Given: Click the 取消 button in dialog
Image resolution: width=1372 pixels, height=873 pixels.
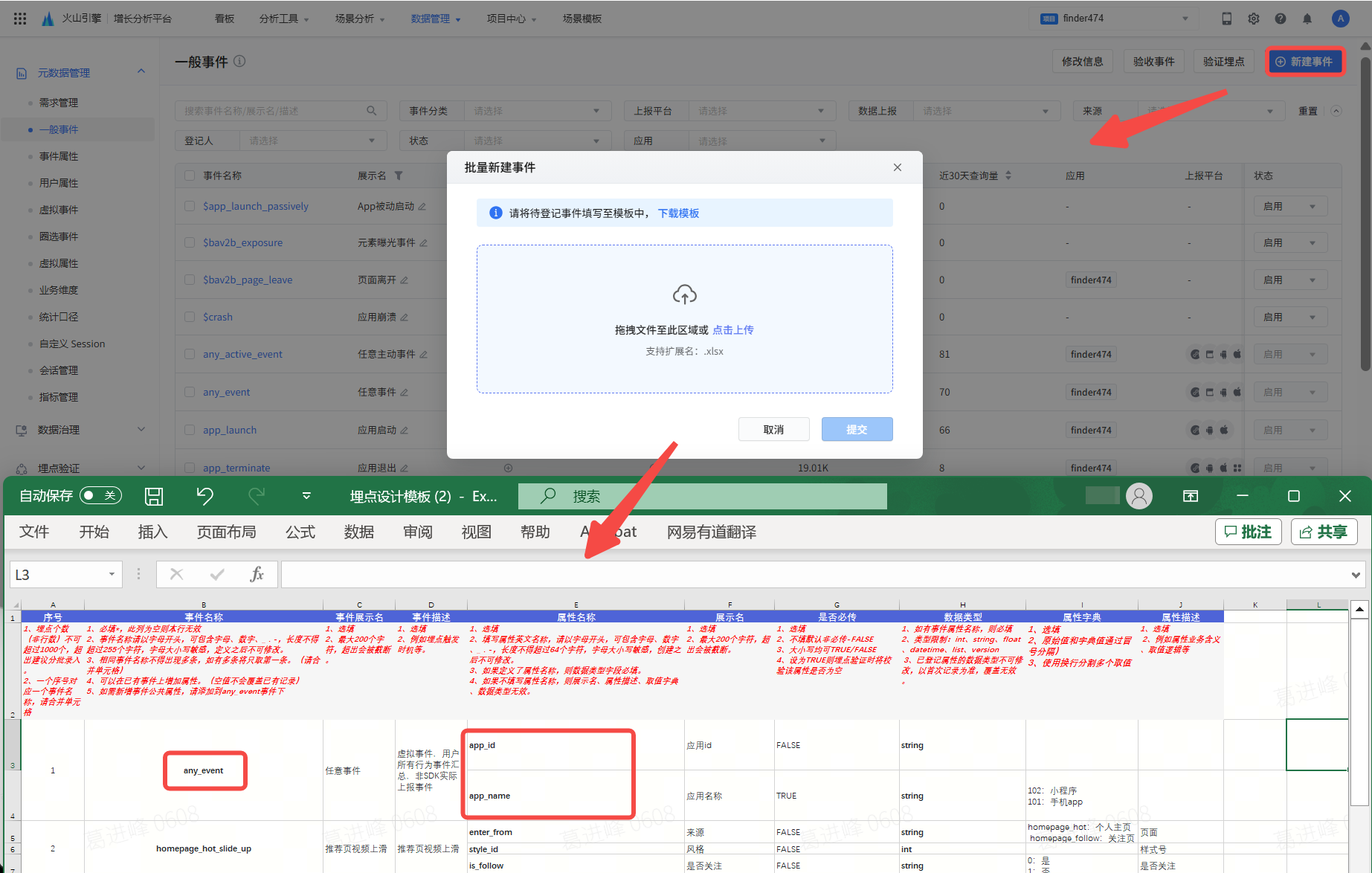Looking at the screenshot, I should point(773,430).
